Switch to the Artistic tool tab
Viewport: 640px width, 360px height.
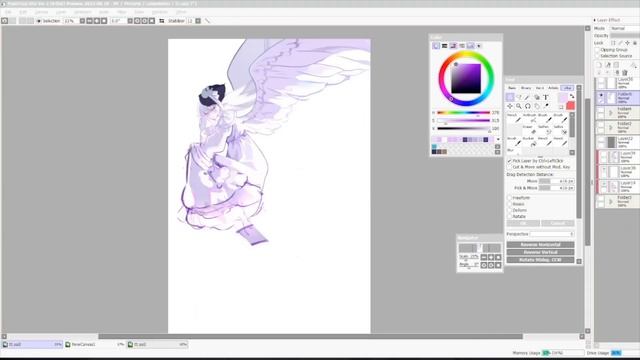coord(553,88)
